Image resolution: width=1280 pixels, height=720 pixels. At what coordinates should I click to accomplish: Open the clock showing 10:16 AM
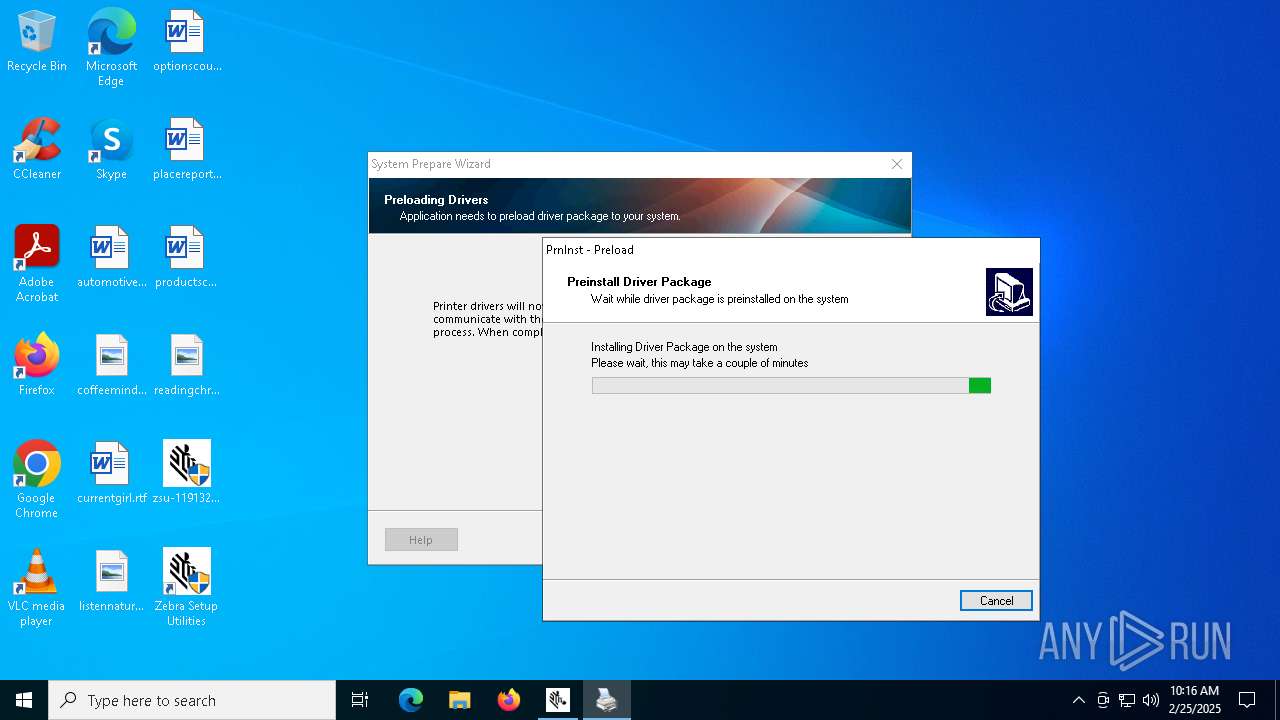(1194, 700)
